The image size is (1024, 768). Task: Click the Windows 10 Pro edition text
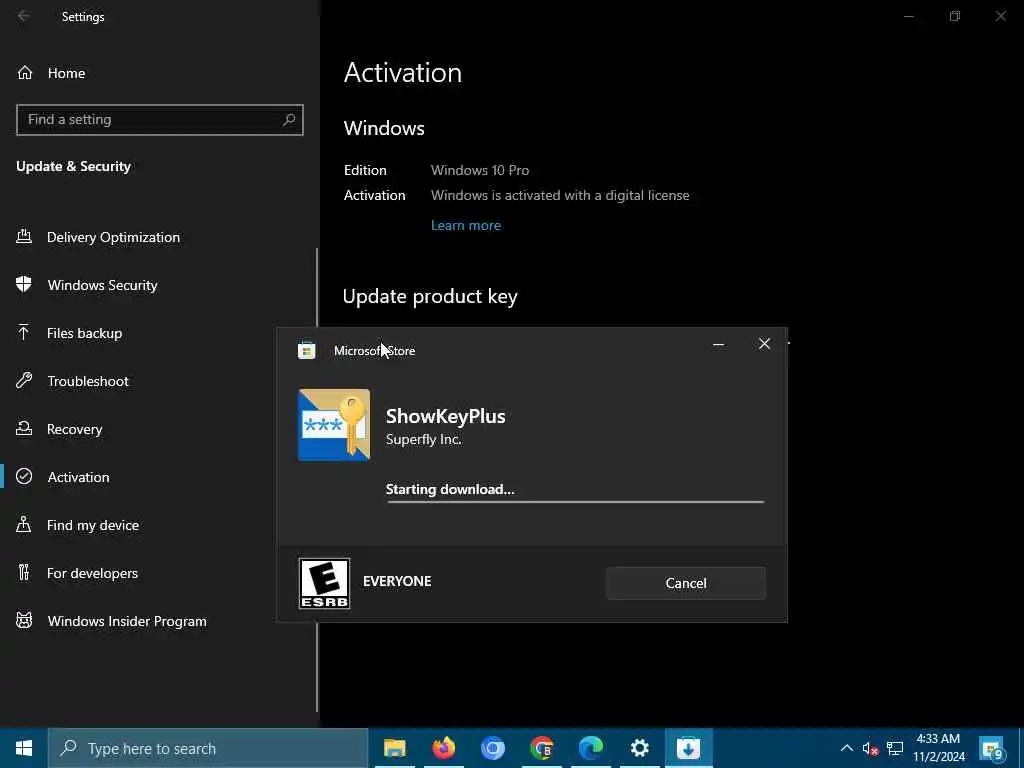(x=480, y=170)
